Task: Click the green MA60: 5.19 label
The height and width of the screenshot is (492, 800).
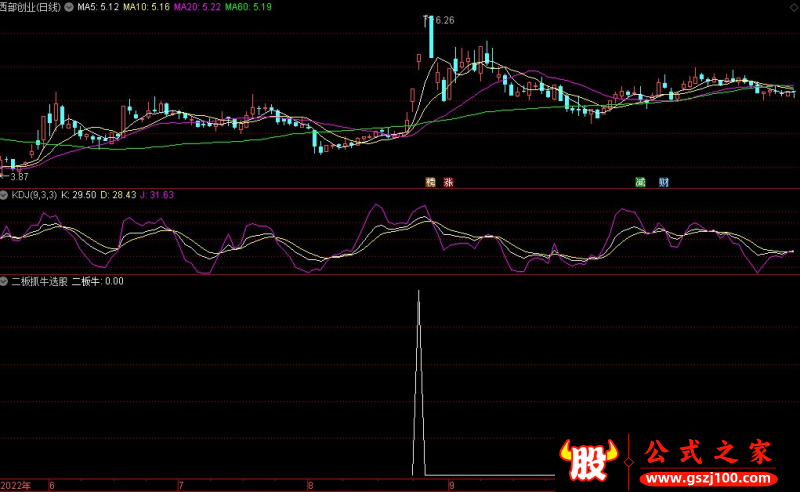Action: point(249,7)
